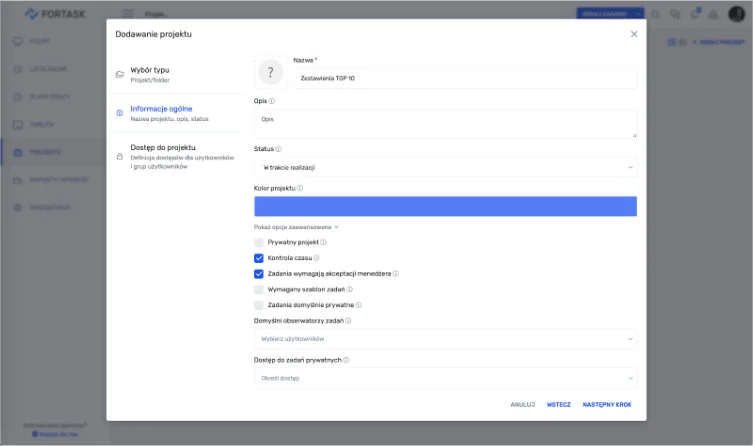Open the Wybierz użytkowników dropdown
The image size is (753, 446).
click(x=445, y=340)
